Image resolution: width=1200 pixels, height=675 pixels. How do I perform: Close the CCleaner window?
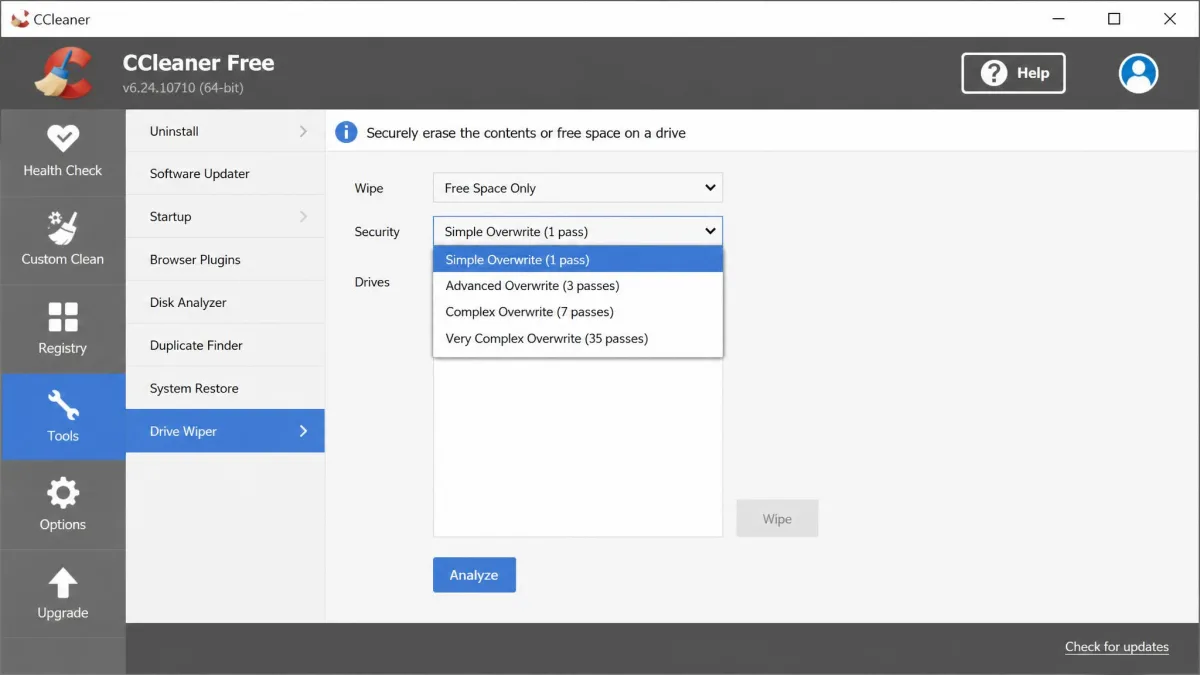1170,19
